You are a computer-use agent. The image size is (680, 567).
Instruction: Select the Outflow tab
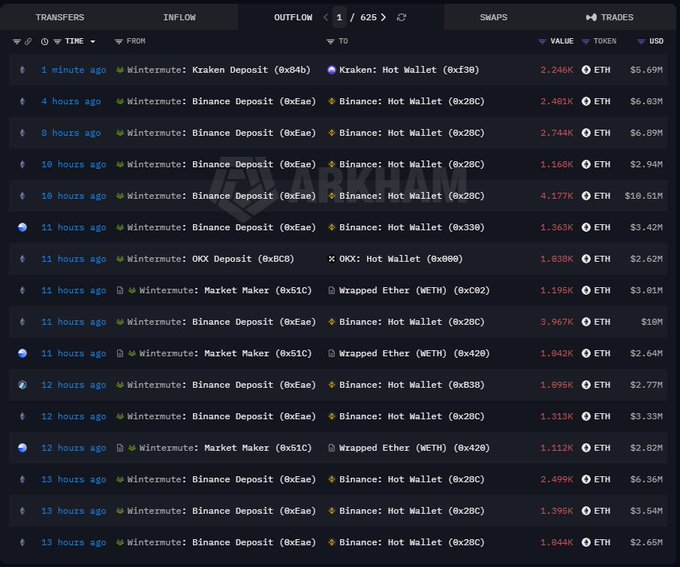tap(293, 17)
